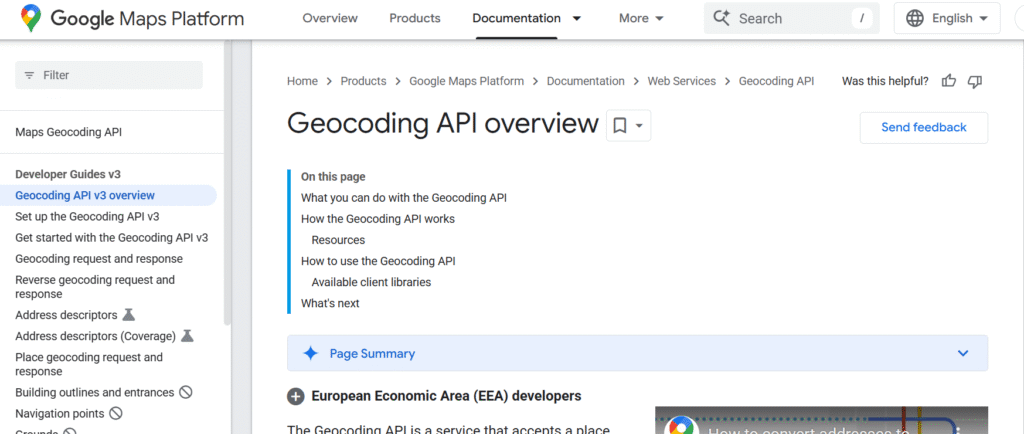Jump to How the Geocoding API works
1024x434 pixels.
[x=378, y=218]
